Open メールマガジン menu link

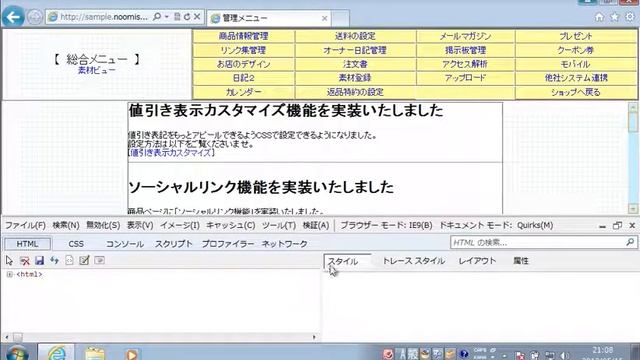465,36
